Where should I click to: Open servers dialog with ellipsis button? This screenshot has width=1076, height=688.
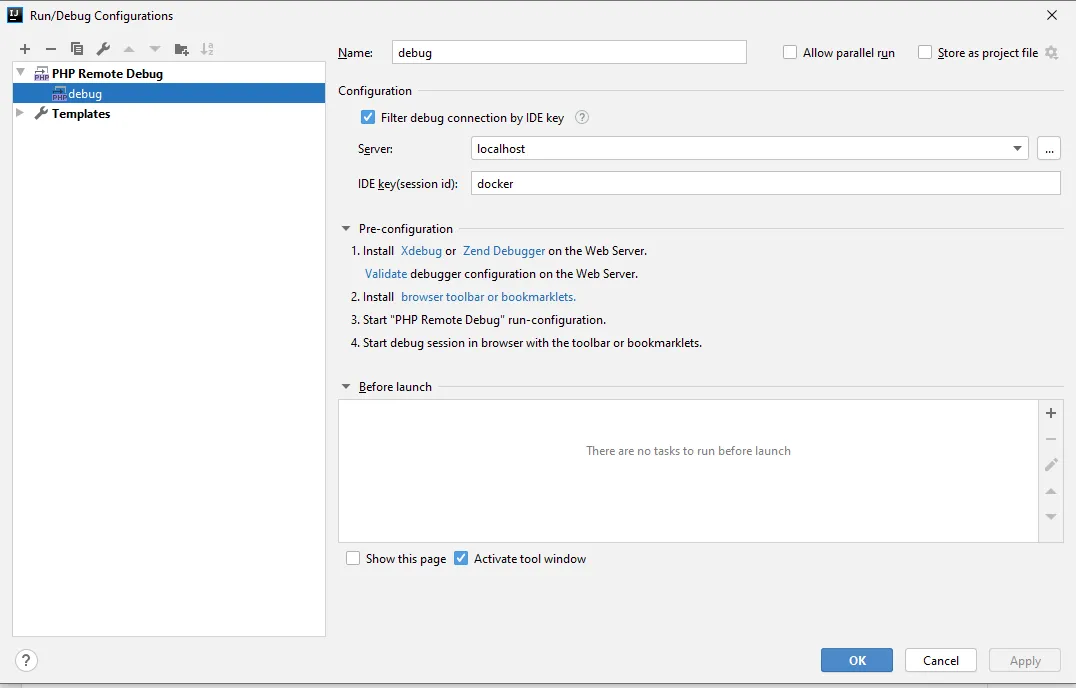(x=1049, y=148)
